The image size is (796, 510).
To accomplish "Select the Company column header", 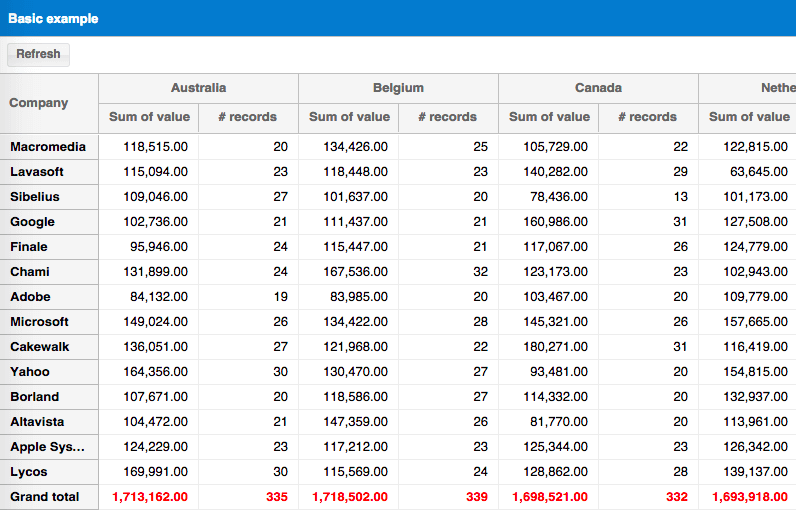I will 49,104.
